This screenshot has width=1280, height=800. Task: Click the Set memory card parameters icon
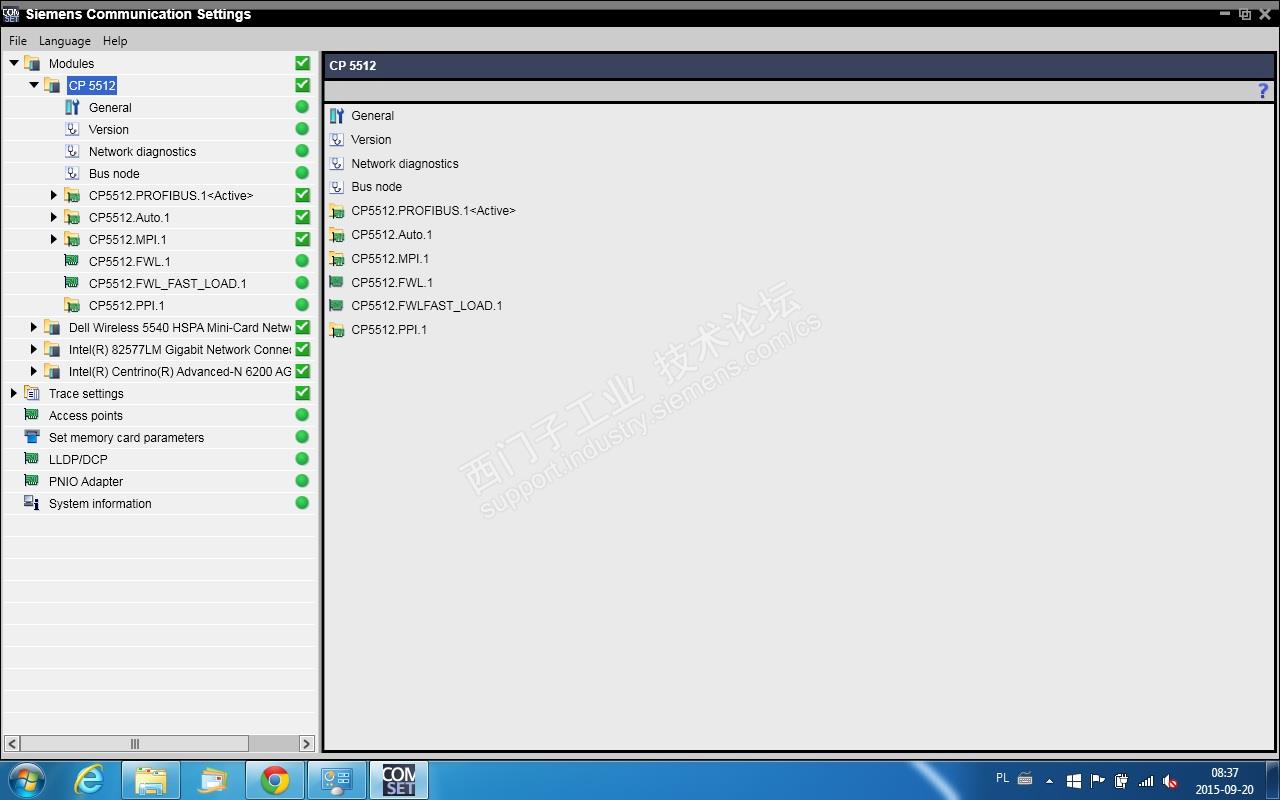(32, 437)
